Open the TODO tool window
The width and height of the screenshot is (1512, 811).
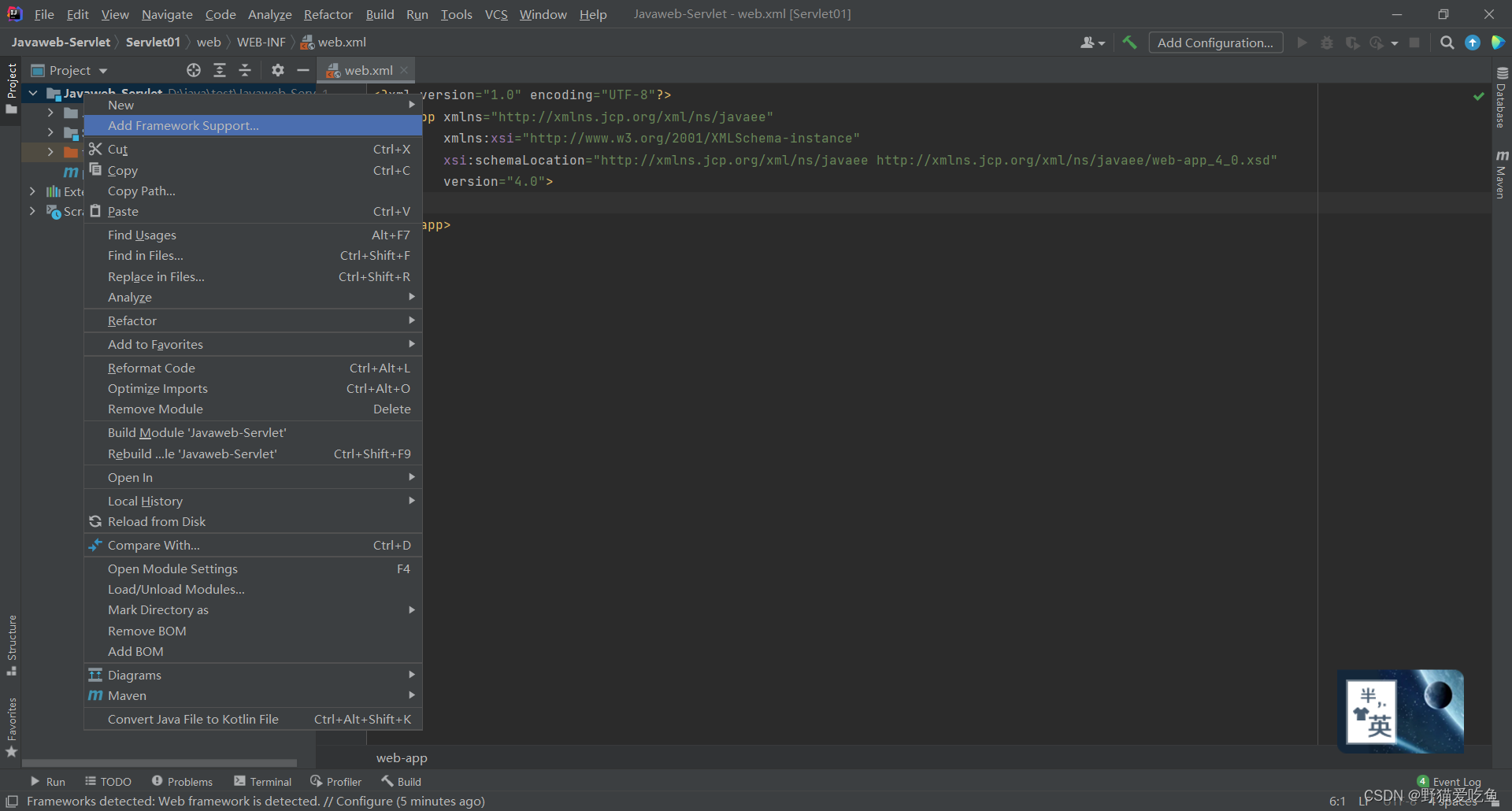tap(109, 782)
